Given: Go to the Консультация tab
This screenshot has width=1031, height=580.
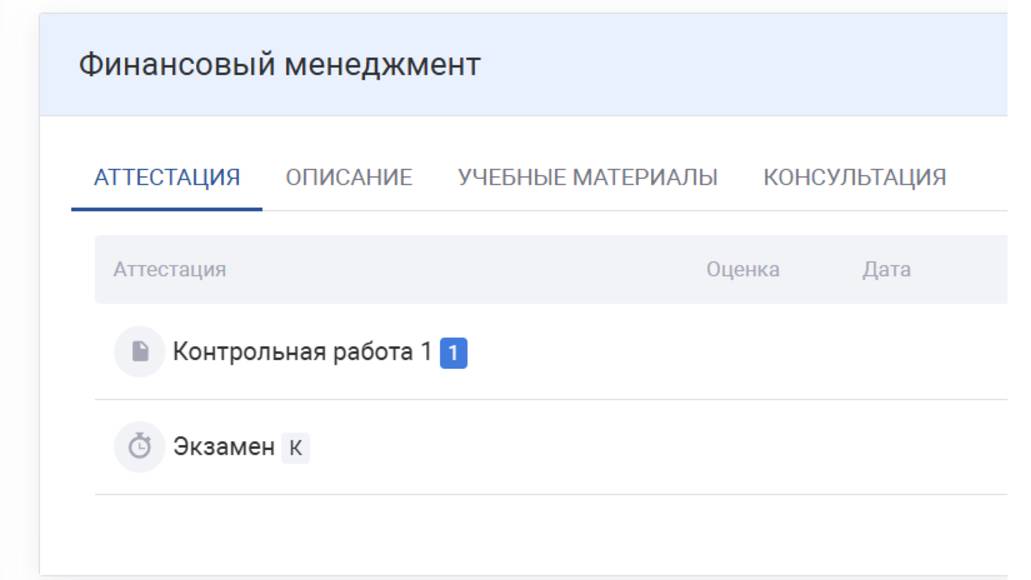Looking at the screenshot, I should pyautogui.click(x=855, y=178).
